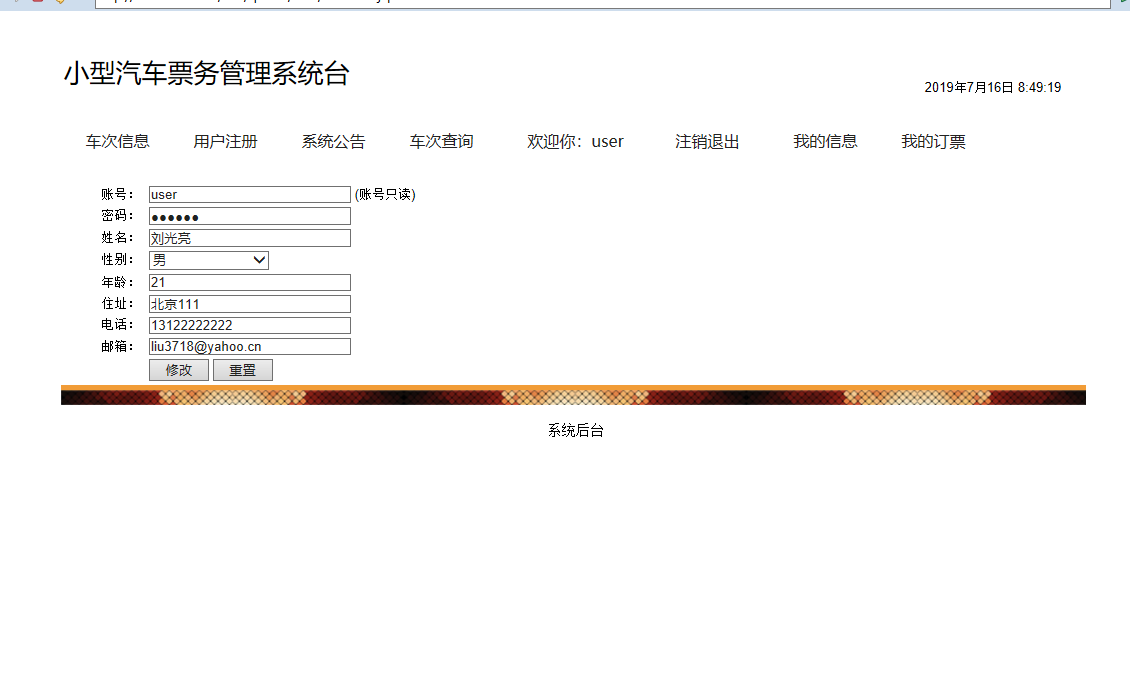Open the 车次信息 navigation link
Image resolution: width=1130 pixels, height=674 pixels.
point(117,141)
